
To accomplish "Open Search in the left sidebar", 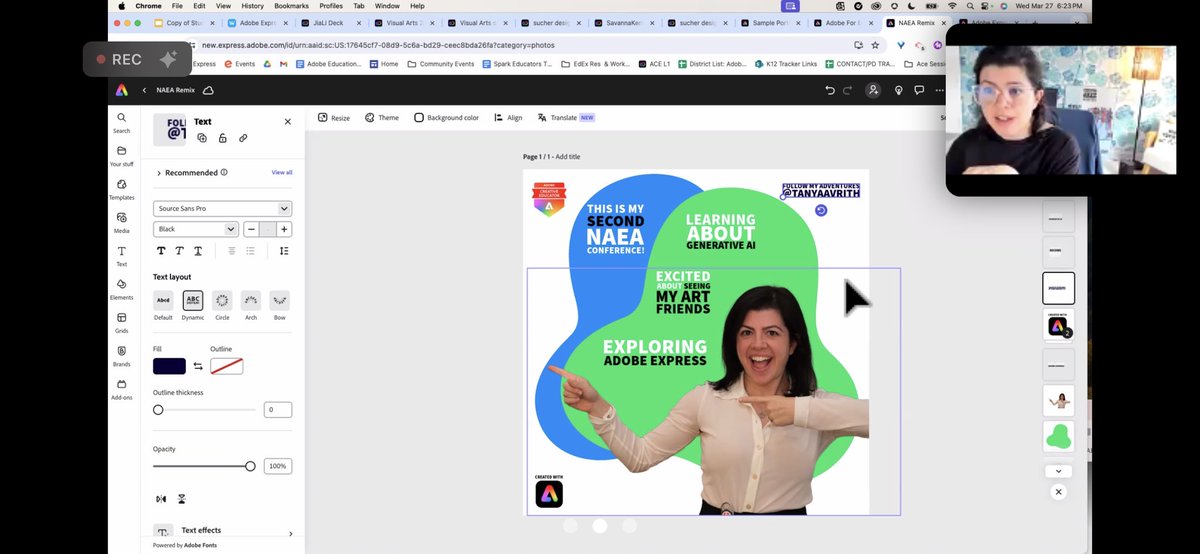I will [121, 123].
